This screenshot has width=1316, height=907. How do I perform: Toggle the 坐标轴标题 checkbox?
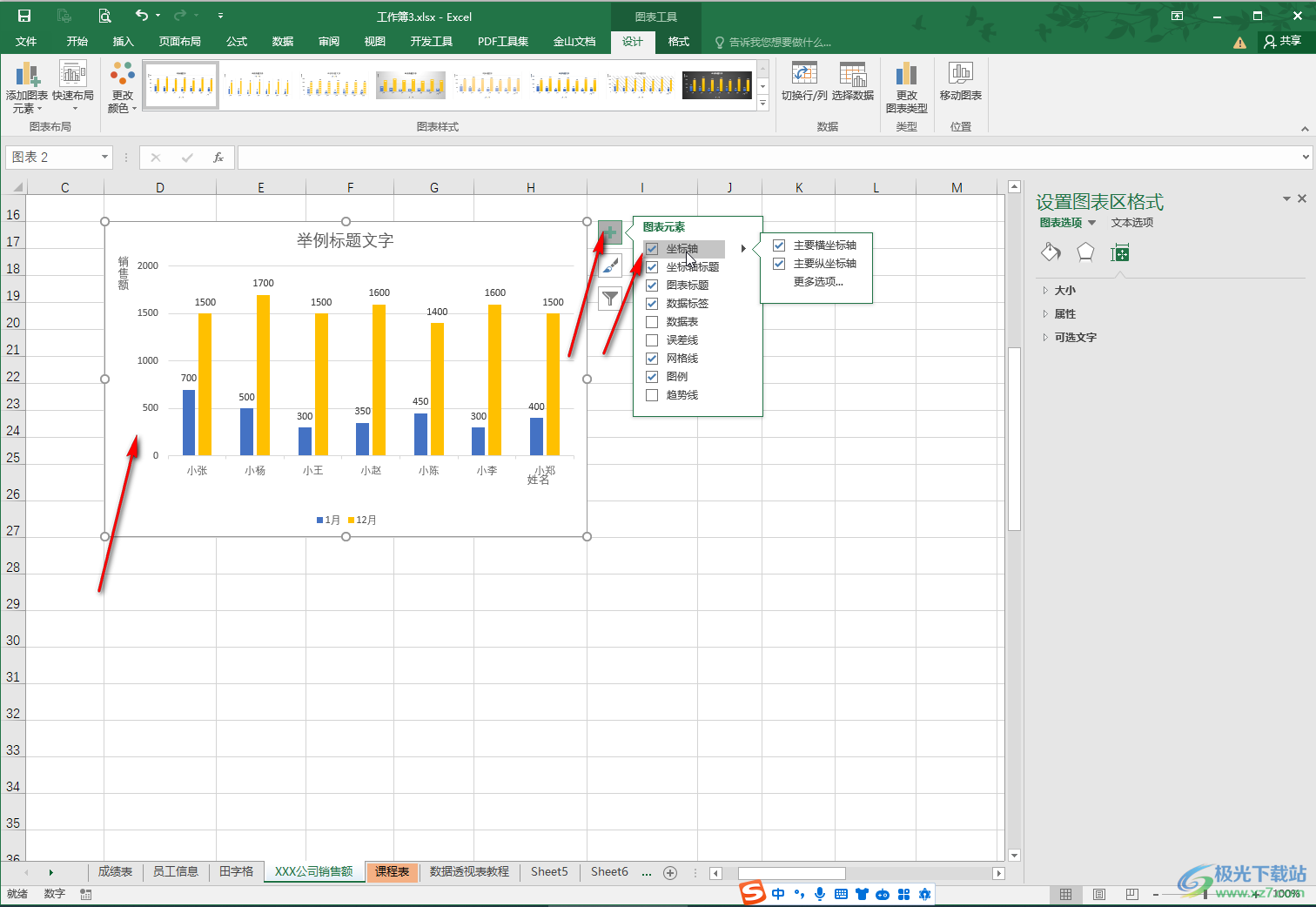(x=652, y=267)
